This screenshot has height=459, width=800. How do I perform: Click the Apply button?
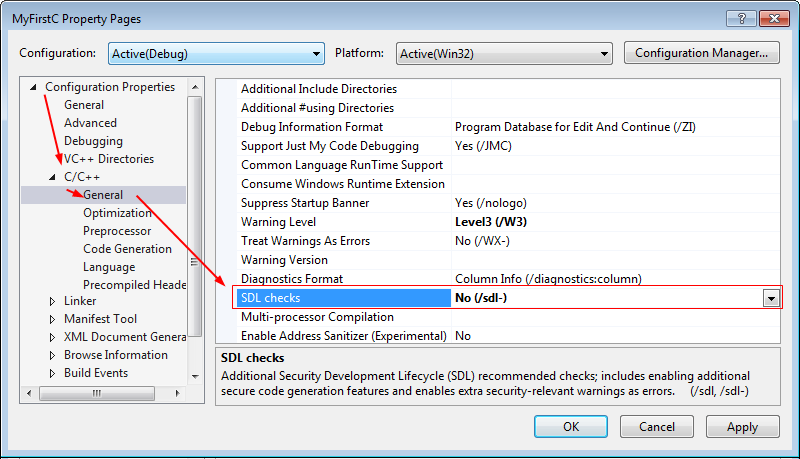click(x=742, y=427)
